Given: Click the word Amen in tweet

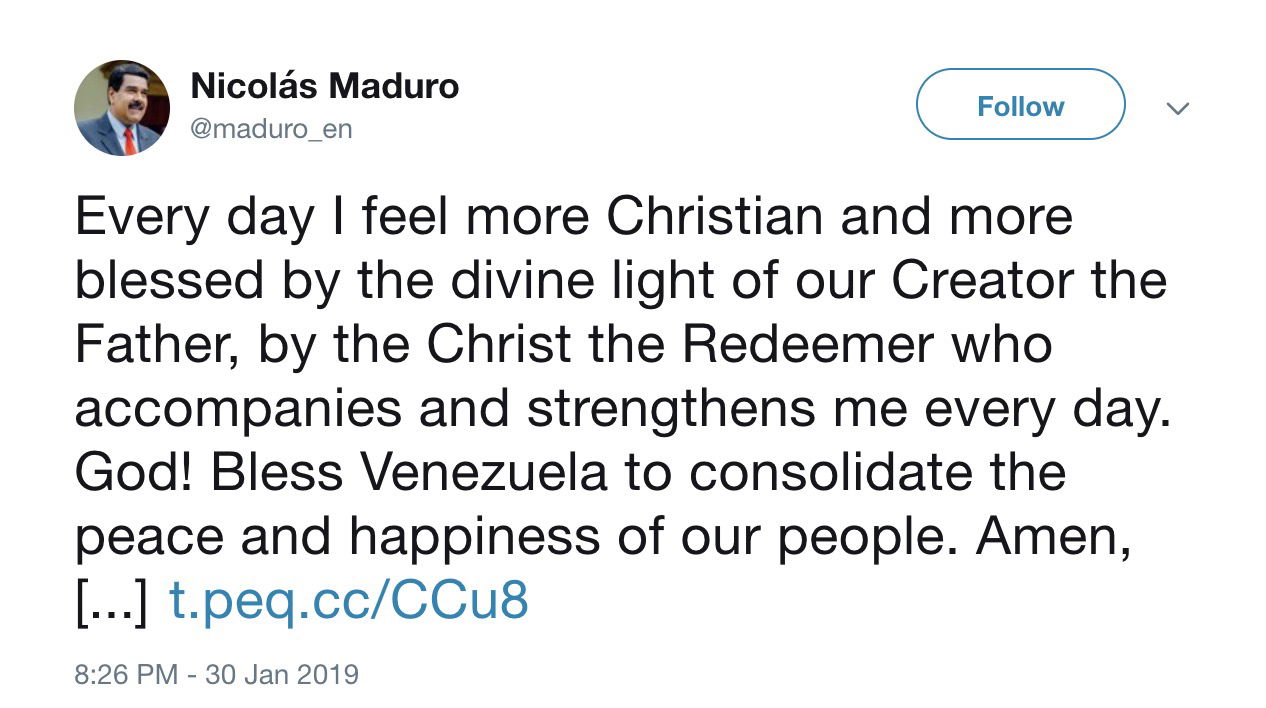Looking at the screenshot, I should pos(1046,537).
